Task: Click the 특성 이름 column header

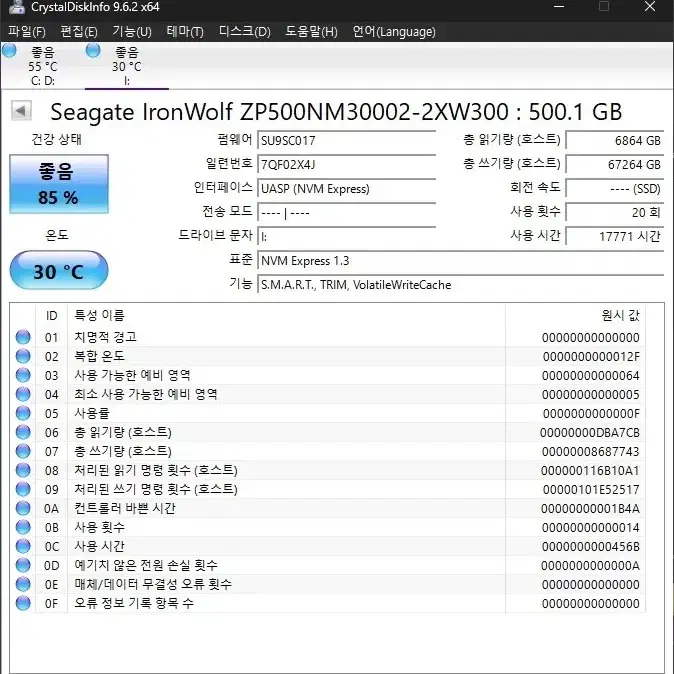Action: [286, 316]
